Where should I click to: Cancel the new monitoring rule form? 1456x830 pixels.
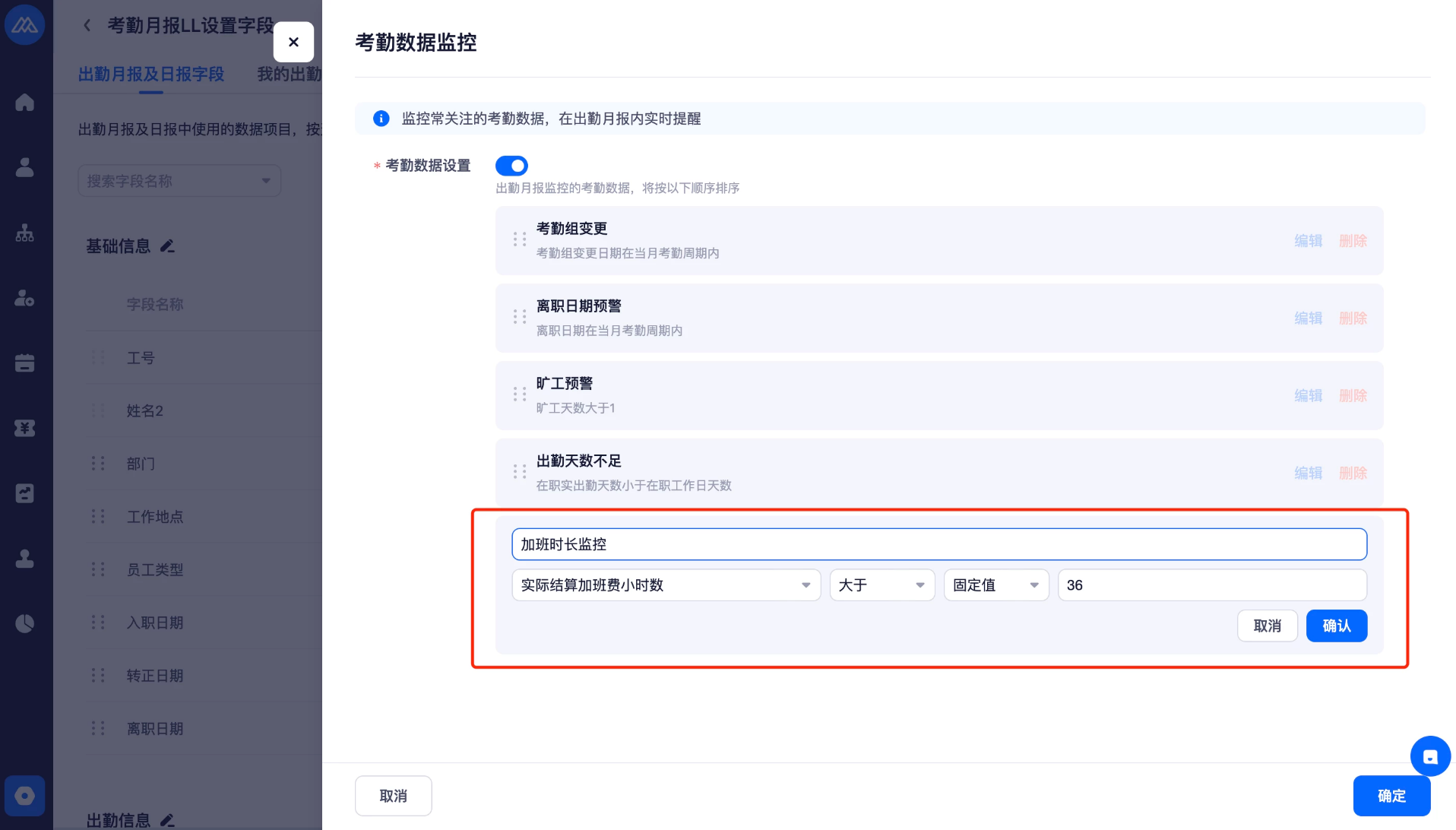coord(1268,626)
